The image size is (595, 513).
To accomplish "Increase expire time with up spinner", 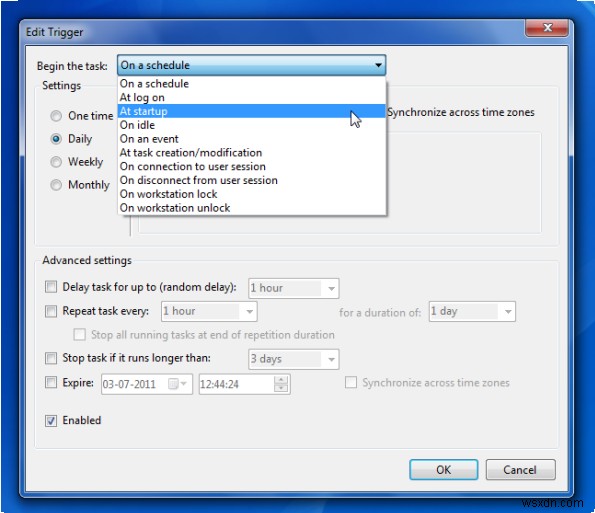I will click(281, 380).
